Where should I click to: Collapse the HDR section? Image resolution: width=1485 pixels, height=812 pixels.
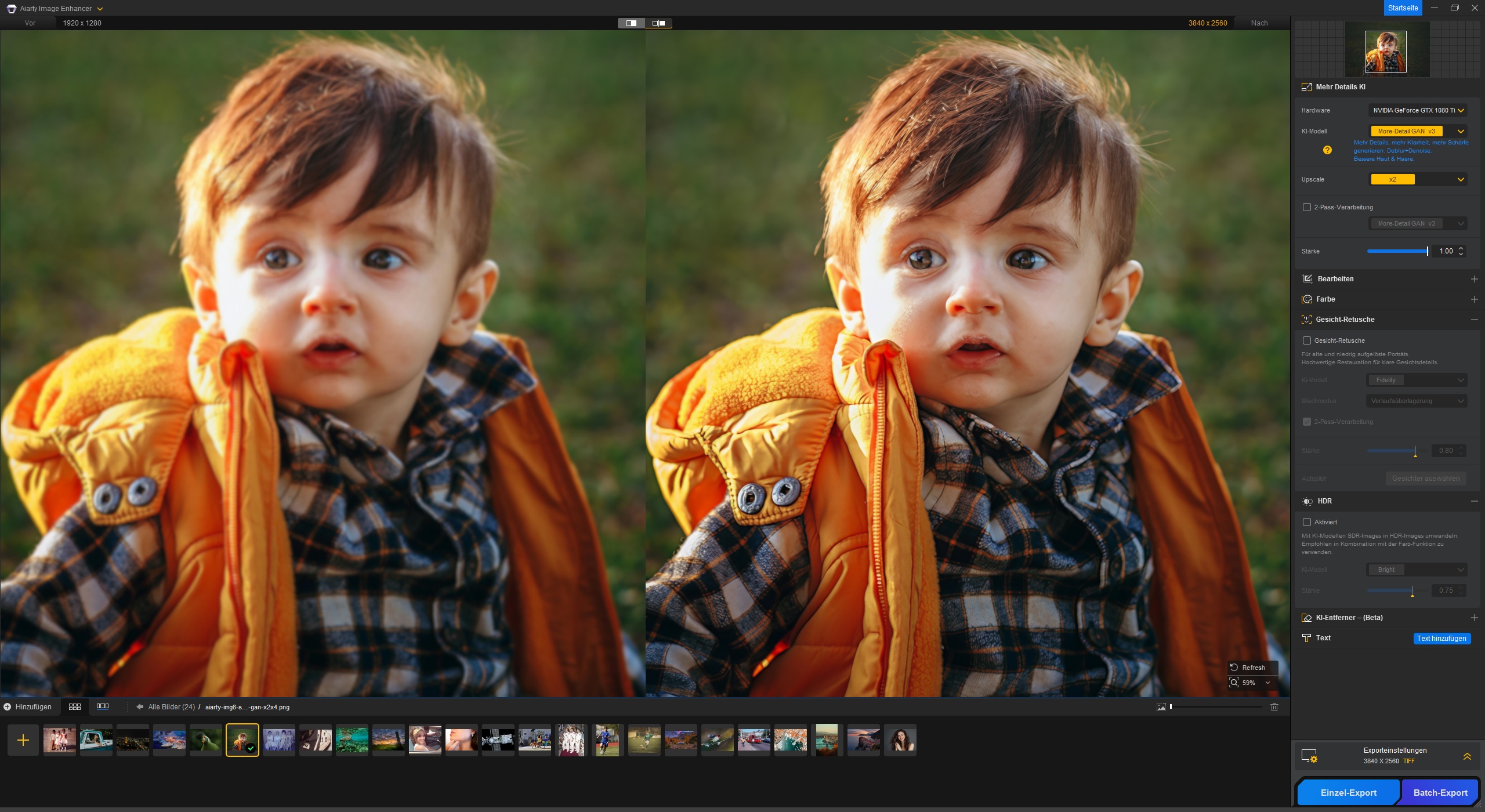[x=1475, y=501]
